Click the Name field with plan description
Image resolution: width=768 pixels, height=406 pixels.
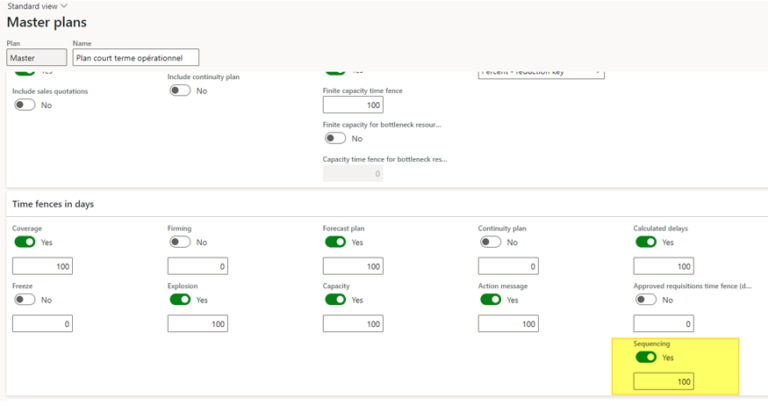point(135,58)
